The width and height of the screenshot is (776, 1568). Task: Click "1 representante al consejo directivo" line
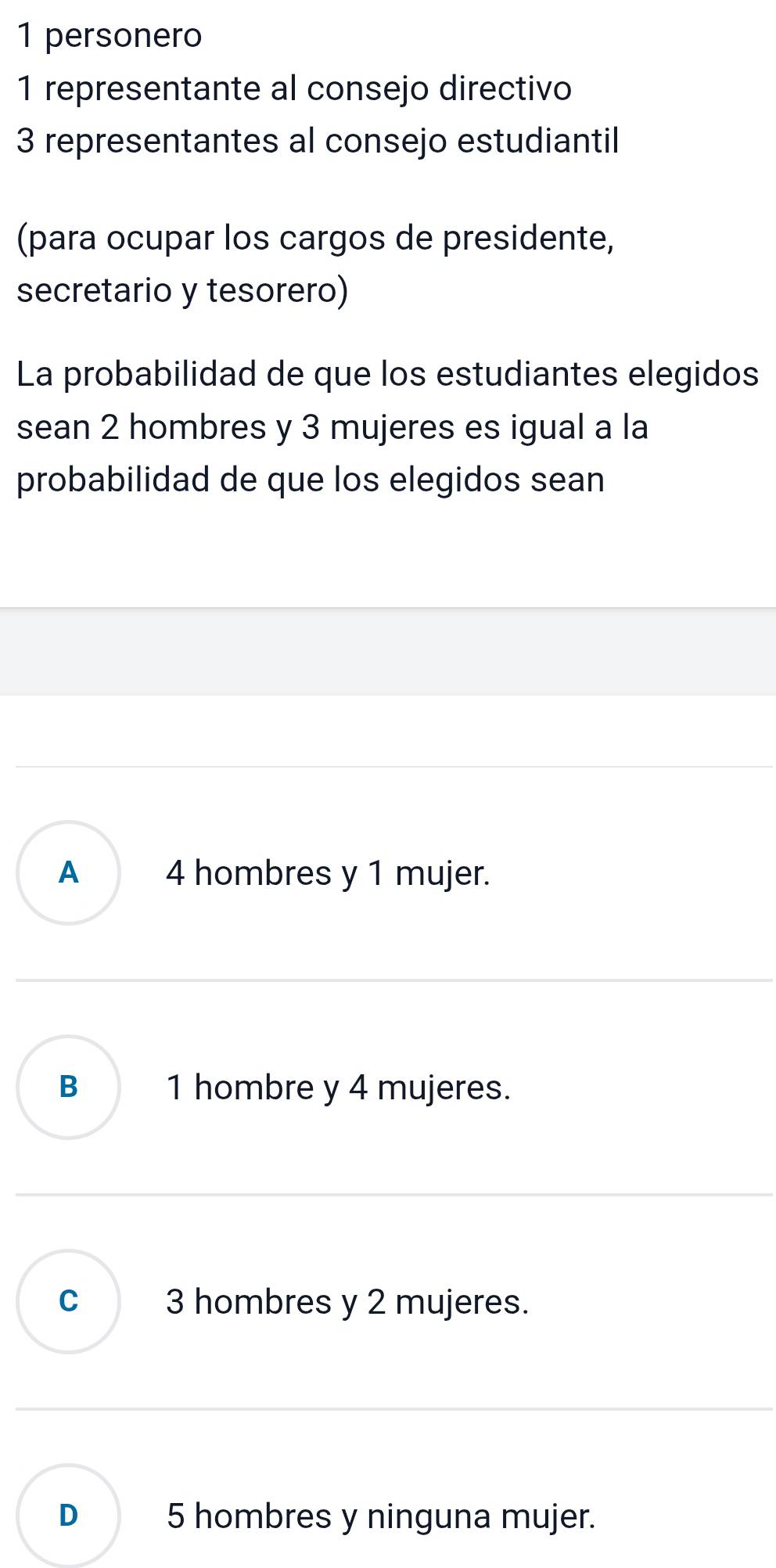point(294,88)
